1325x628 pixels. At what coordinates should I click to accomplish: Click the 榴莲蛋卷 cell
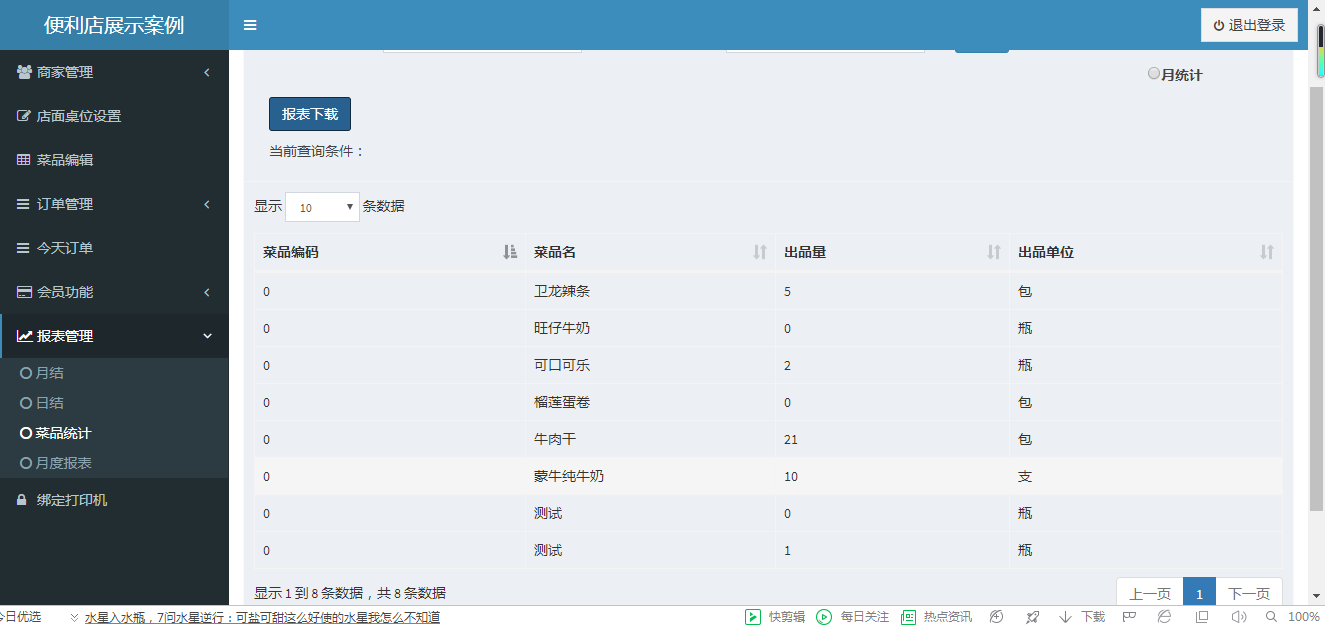tap(650, 402)
